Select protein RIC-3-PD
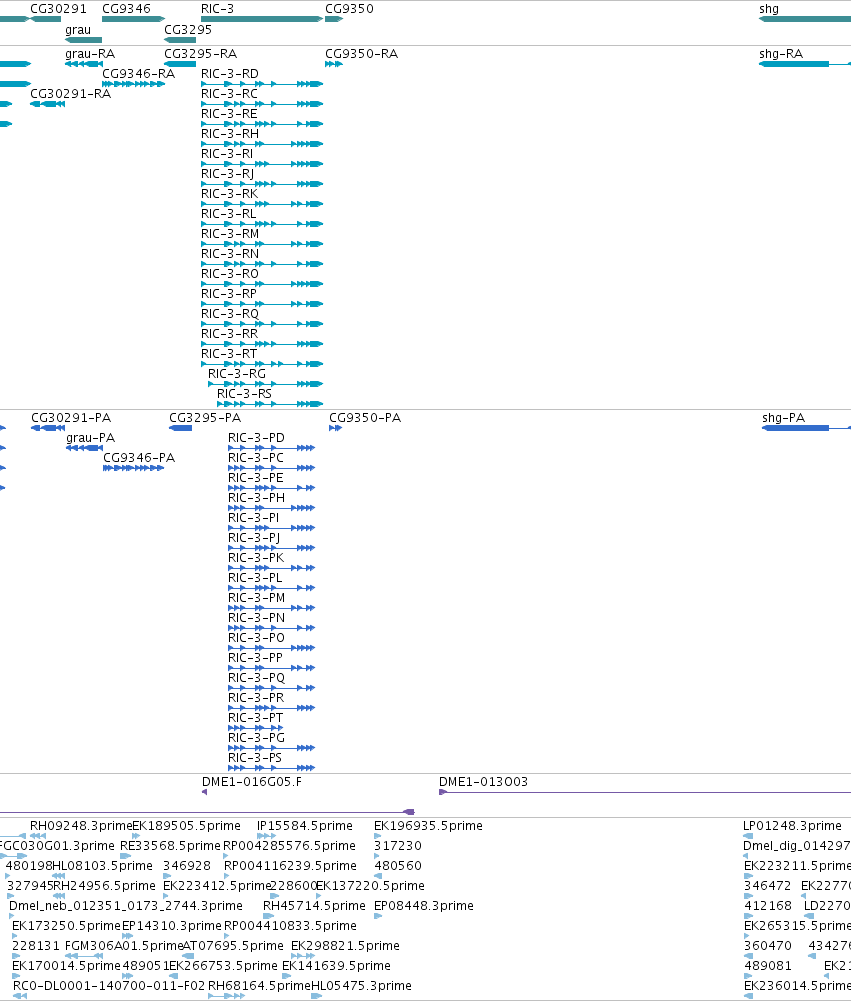Viewport: 851px width, 1001px height. point(271,448)
